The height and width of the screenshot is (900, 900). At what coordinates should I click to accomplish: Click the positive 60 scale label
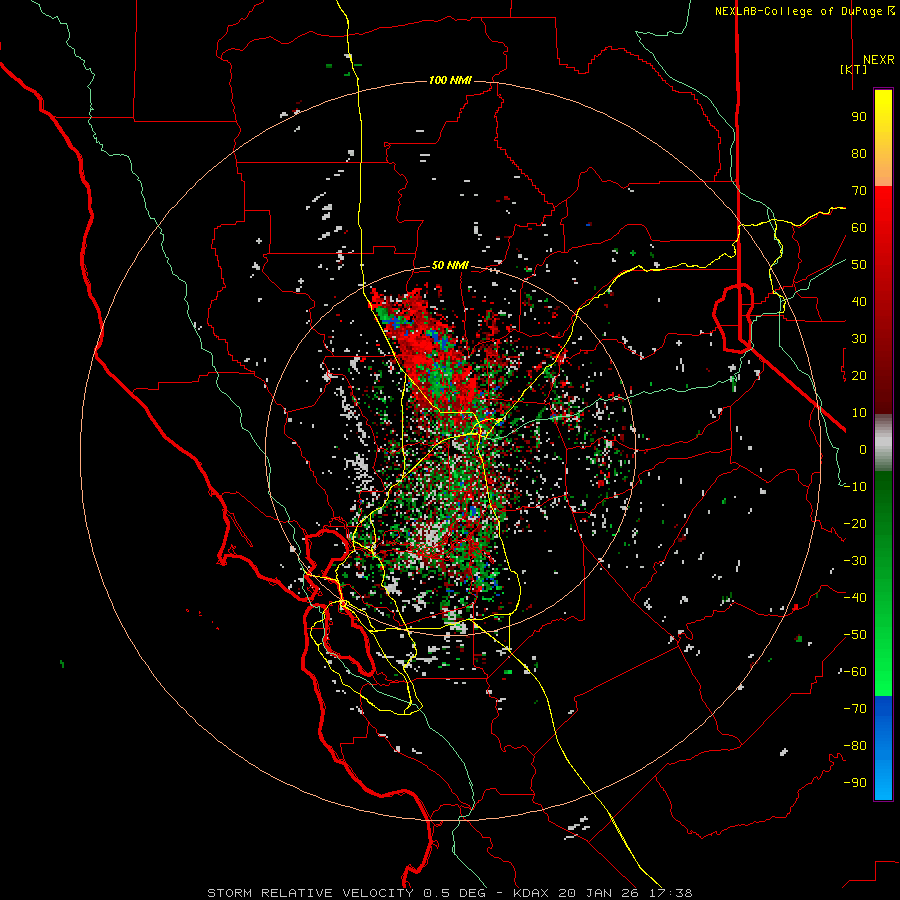pyautogui.click(x=859, y=228)
